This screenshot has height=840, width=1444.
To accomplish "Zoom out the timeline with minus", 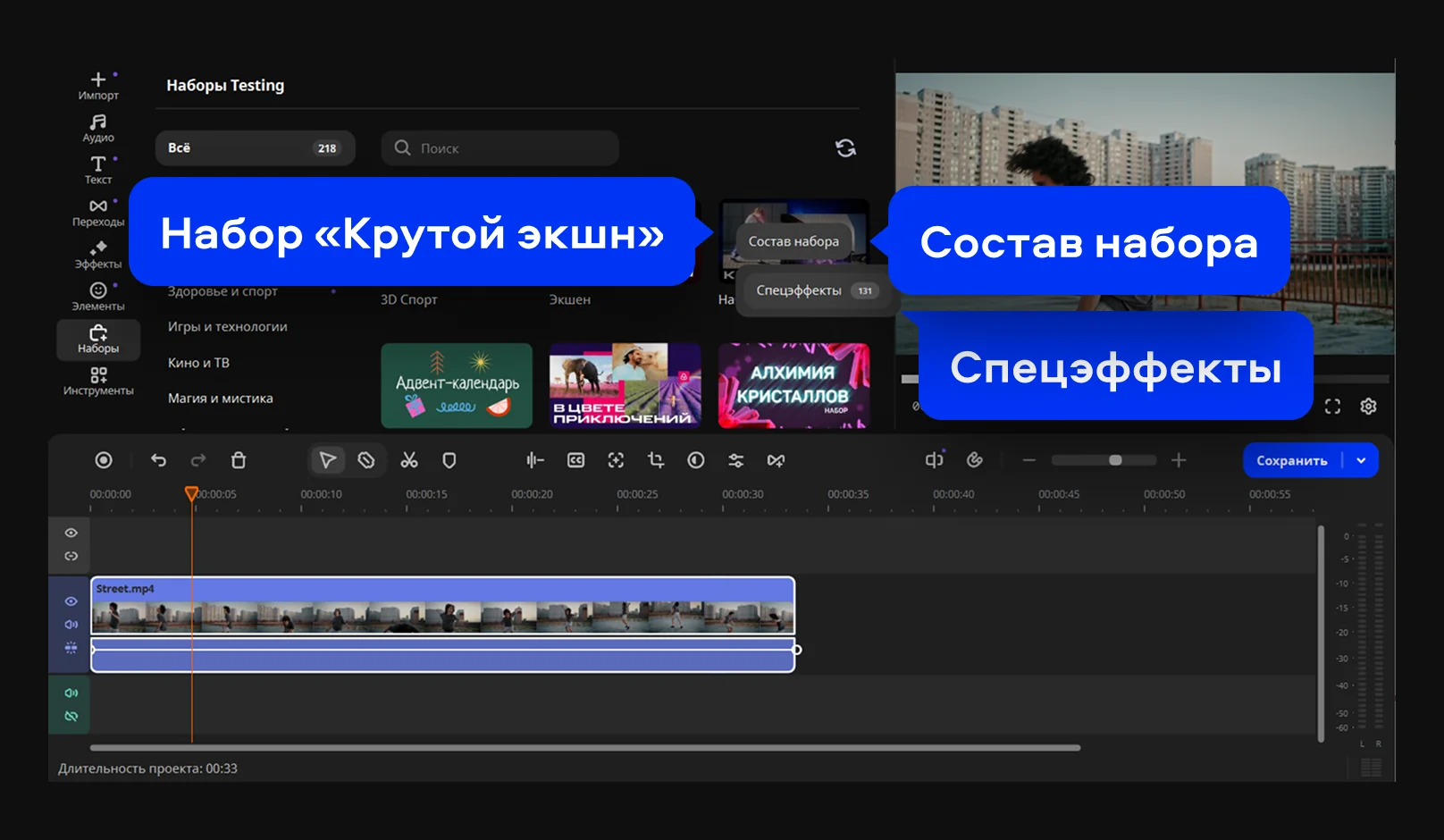I will pyautogui.click(x=1029, y=460).
